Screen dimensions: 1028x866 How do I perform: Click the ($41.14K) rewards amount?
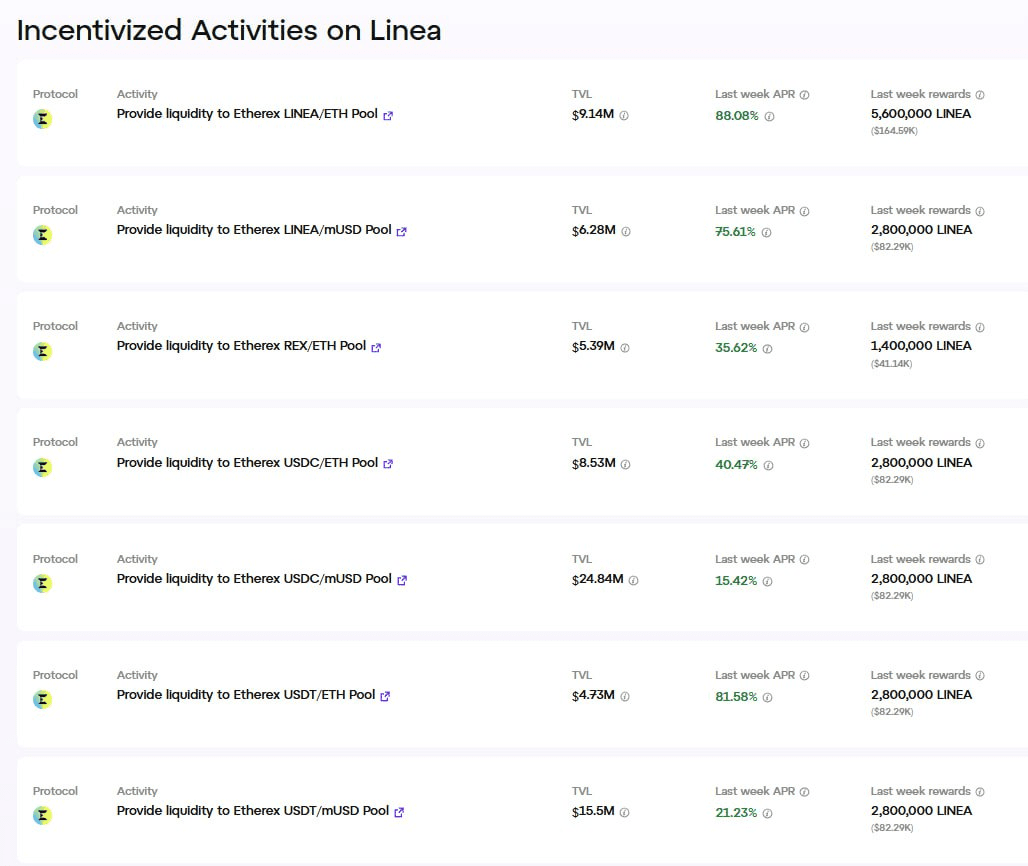coord(892,364)
